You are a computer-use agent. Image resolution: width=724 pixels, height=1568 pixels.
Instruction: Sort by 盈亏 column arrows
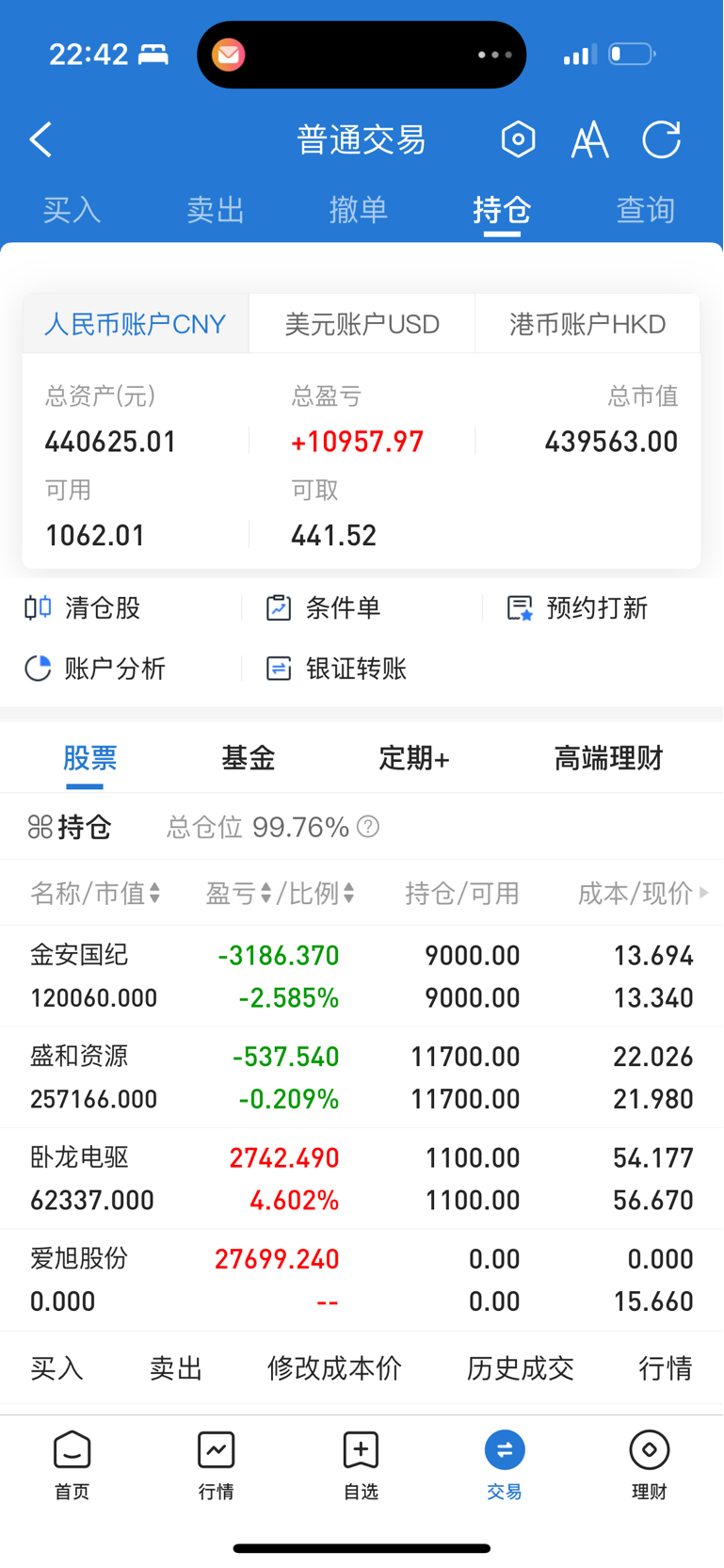tap(266, 893)
